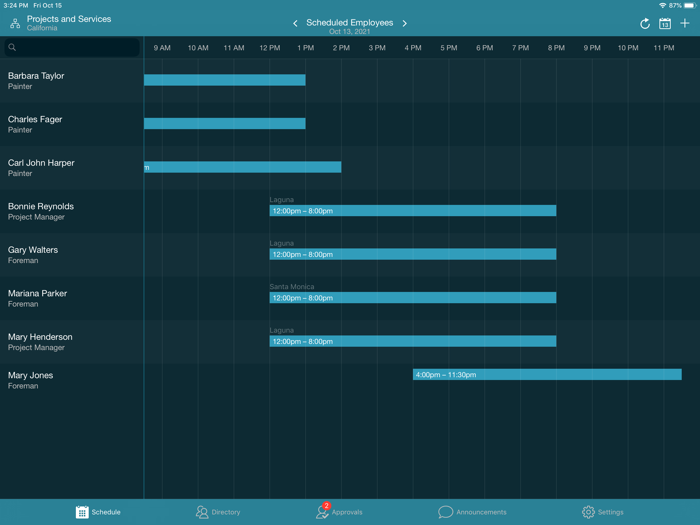The image size is (700, 525).
Task: Click the 11 PM time column header
Action: tap(664, 48)
